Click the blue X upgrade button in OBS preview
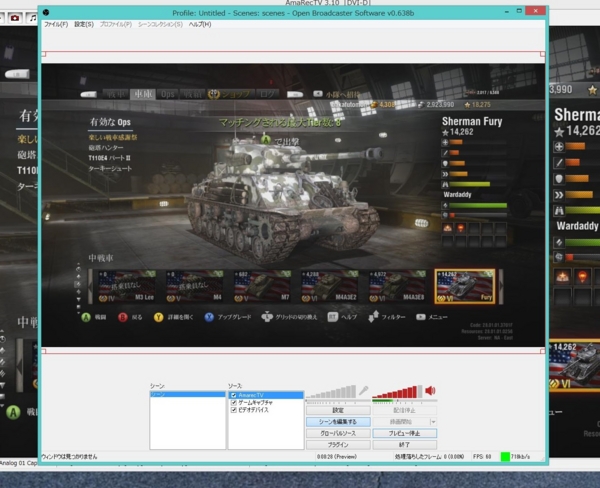The height and width of the screenshot is (488, 600). click(x=209, y=317)
